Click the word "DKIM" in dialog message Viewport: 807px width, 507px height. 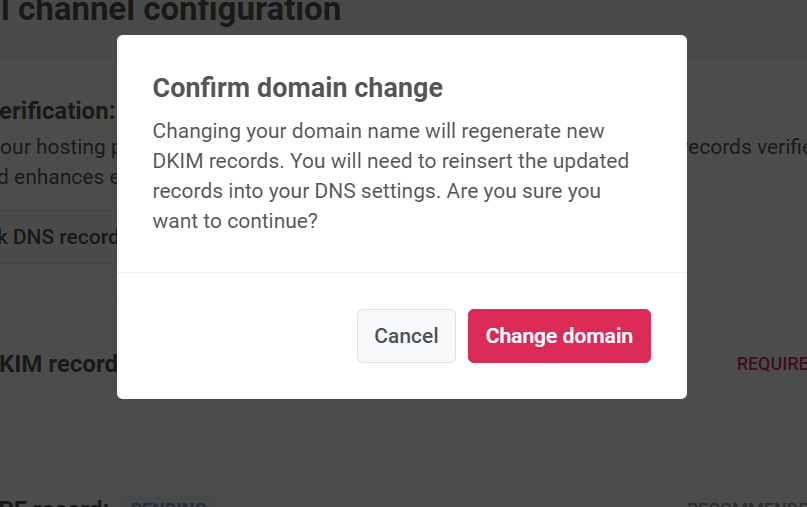click(180, 161)
